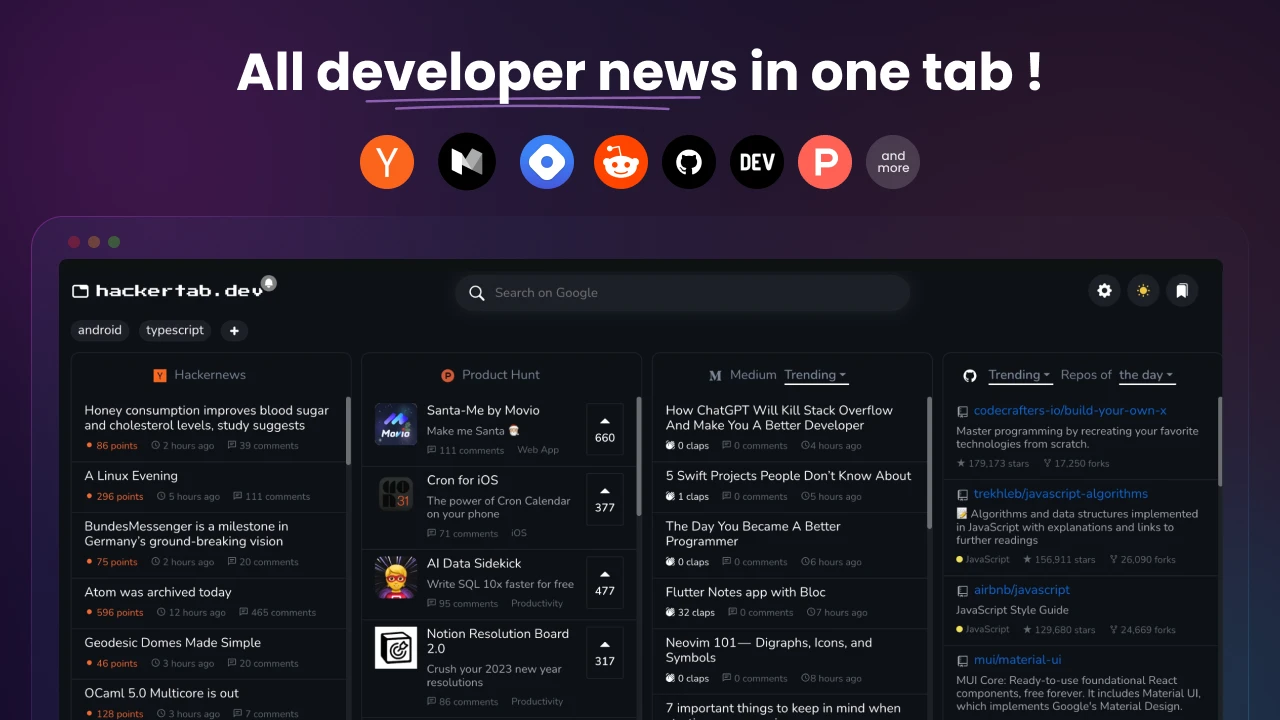Image resolution: width=1280 pixels, height=720 pixels.
Task: Click the Search on Google field
Action: (x=682, y=293)
